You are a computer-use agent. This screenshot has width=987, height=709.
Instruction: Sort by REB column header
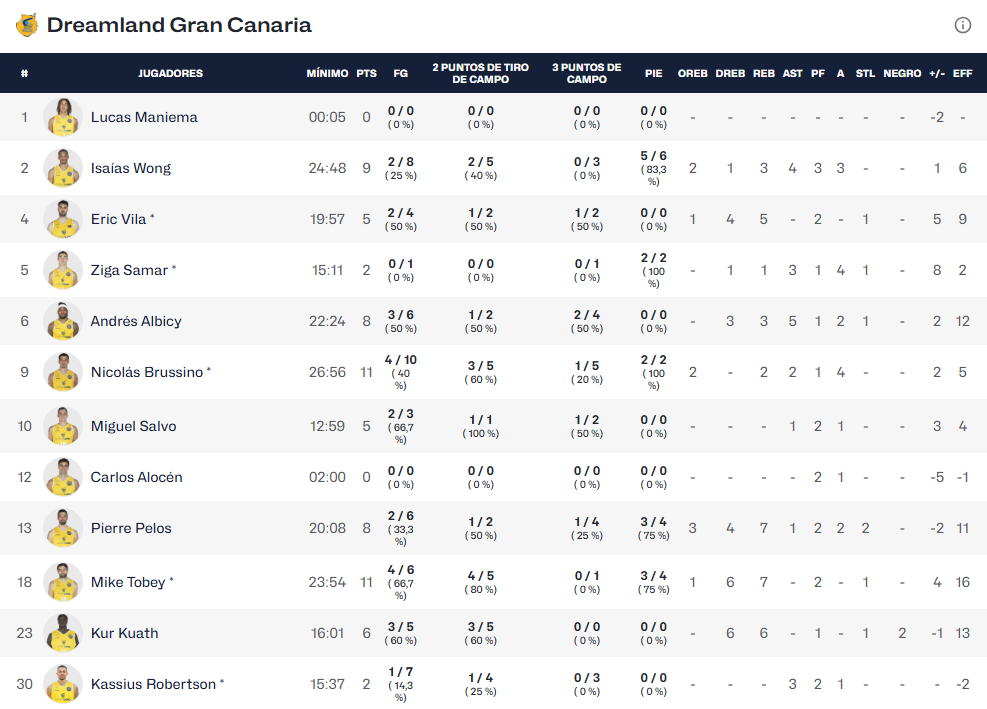[x=764, y=73]
